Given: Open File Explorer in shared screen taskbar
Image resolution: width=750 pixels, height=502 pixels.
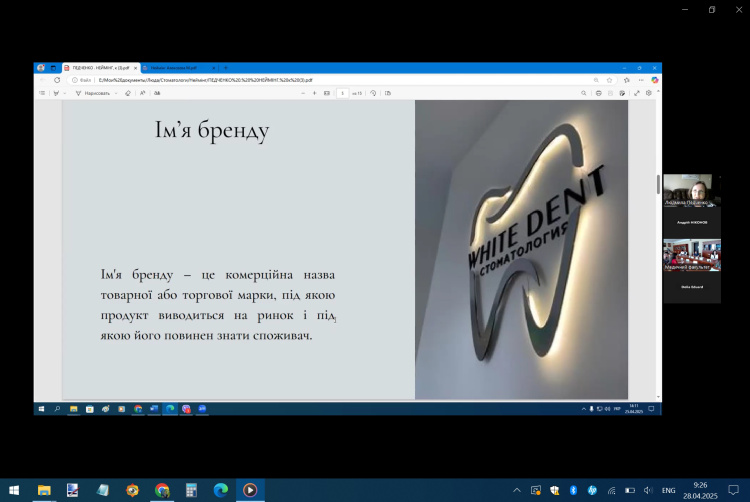Looking at the screenshot, I should click(x=73, y=409).
